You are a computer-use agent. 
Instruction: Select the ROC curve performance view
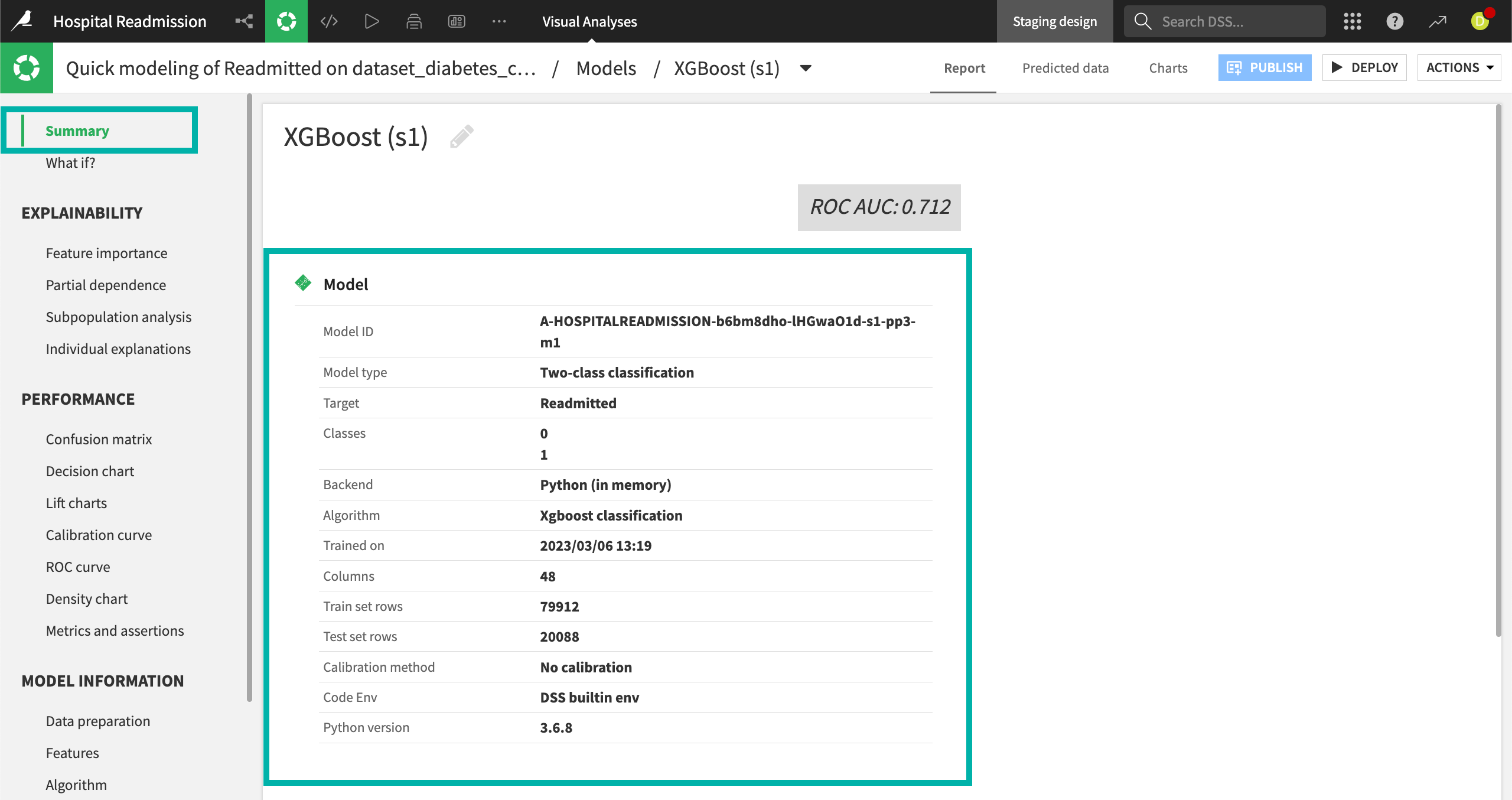[x=78, y=566]
